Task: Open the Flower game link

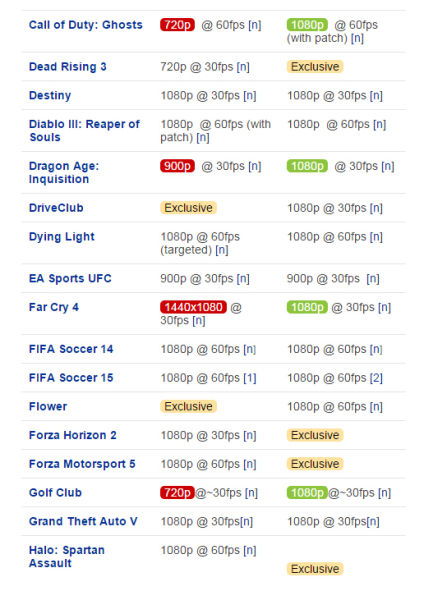Action: pos(48,406)
